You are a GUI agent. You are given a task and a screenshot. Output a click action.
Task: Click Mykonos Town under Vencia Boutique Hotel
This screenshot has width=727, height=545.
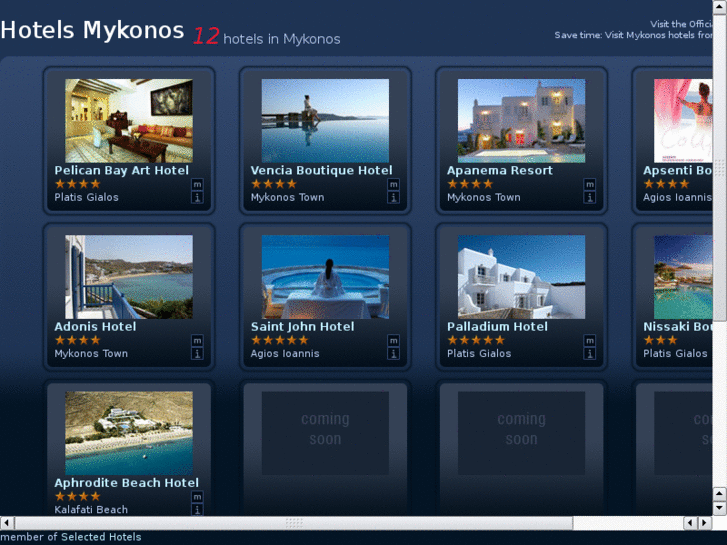pos(287,197)
